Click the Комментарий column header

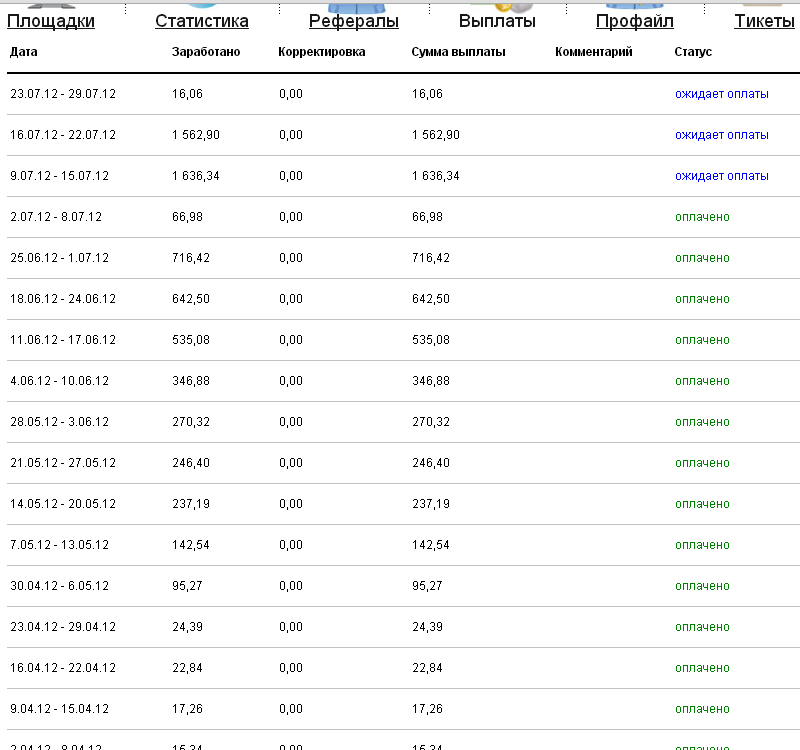[593, 52]
